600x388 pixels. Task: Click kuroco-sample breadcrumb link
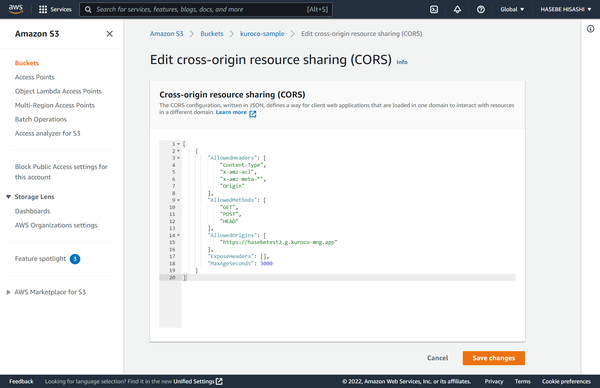[x=262, y=34]
